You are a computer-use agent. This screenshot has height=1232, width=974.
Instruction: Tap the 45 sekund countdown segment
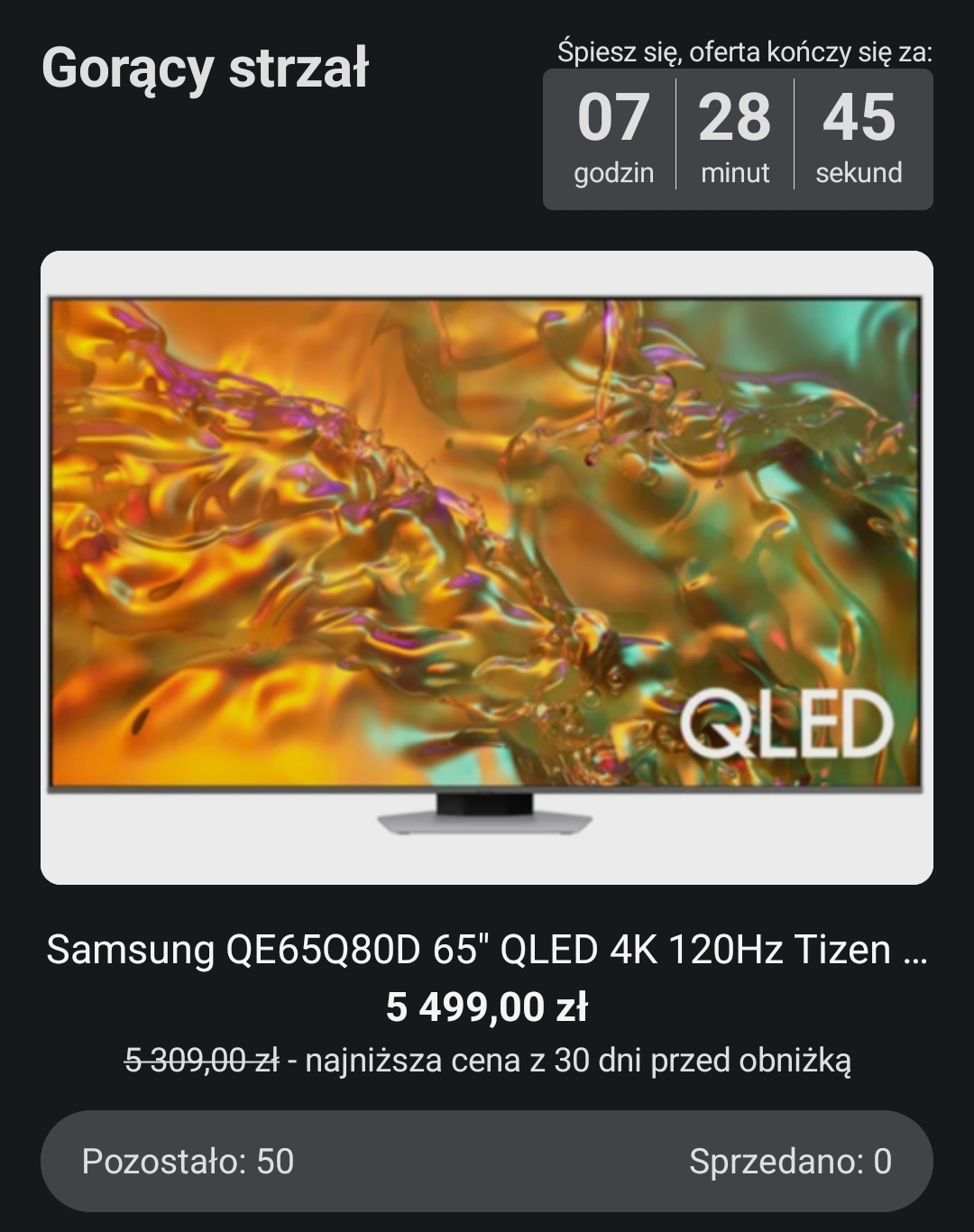coord(859,136)
